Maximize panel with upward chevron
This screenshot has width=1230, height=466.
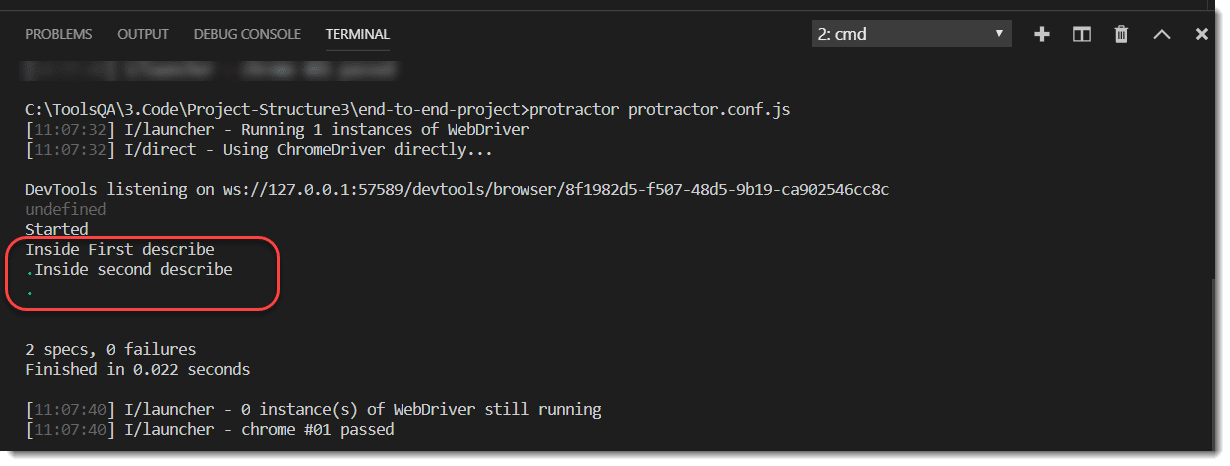coord(1162,34)
